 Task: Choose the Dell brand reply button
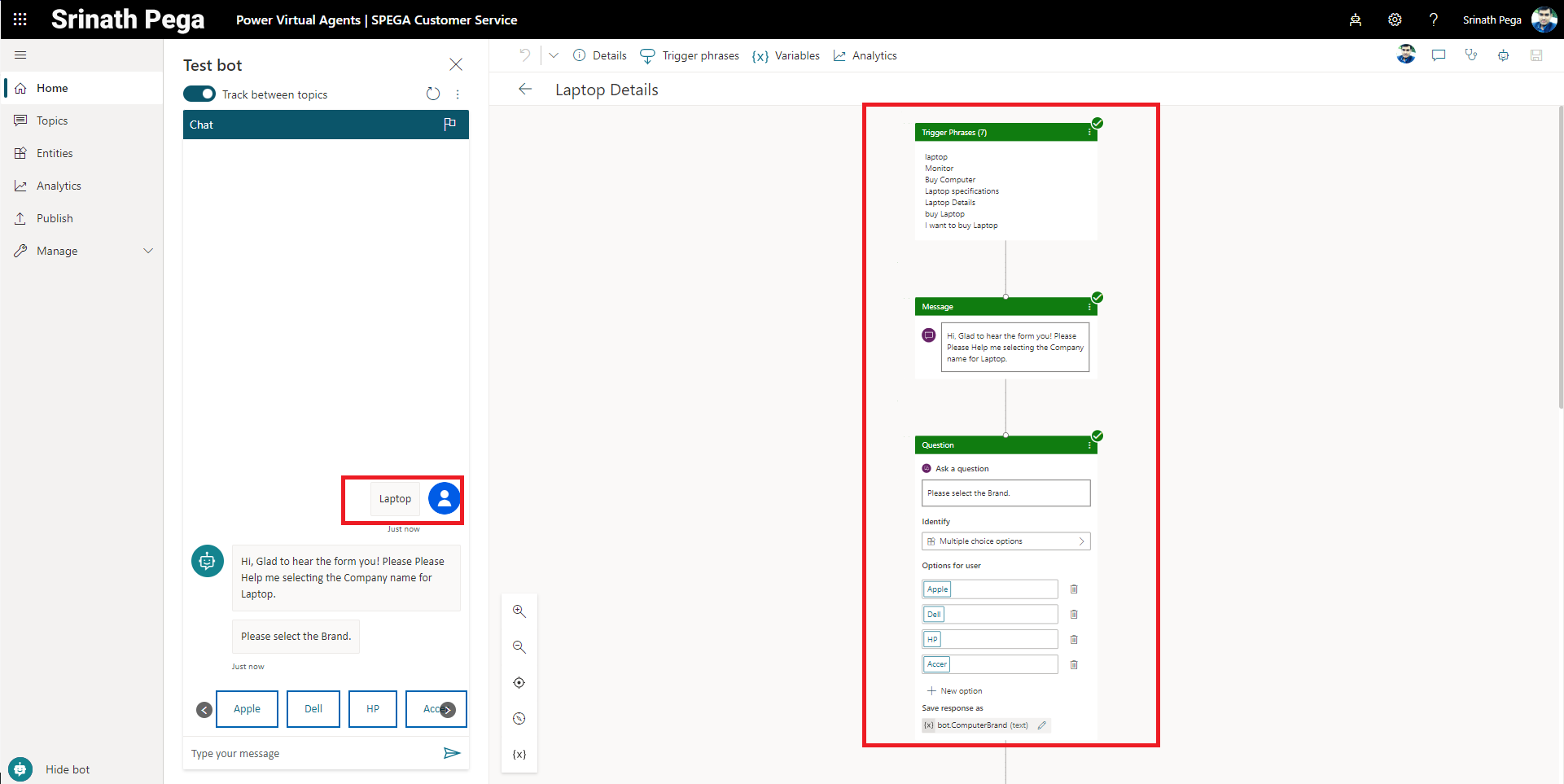coord(313,709)
